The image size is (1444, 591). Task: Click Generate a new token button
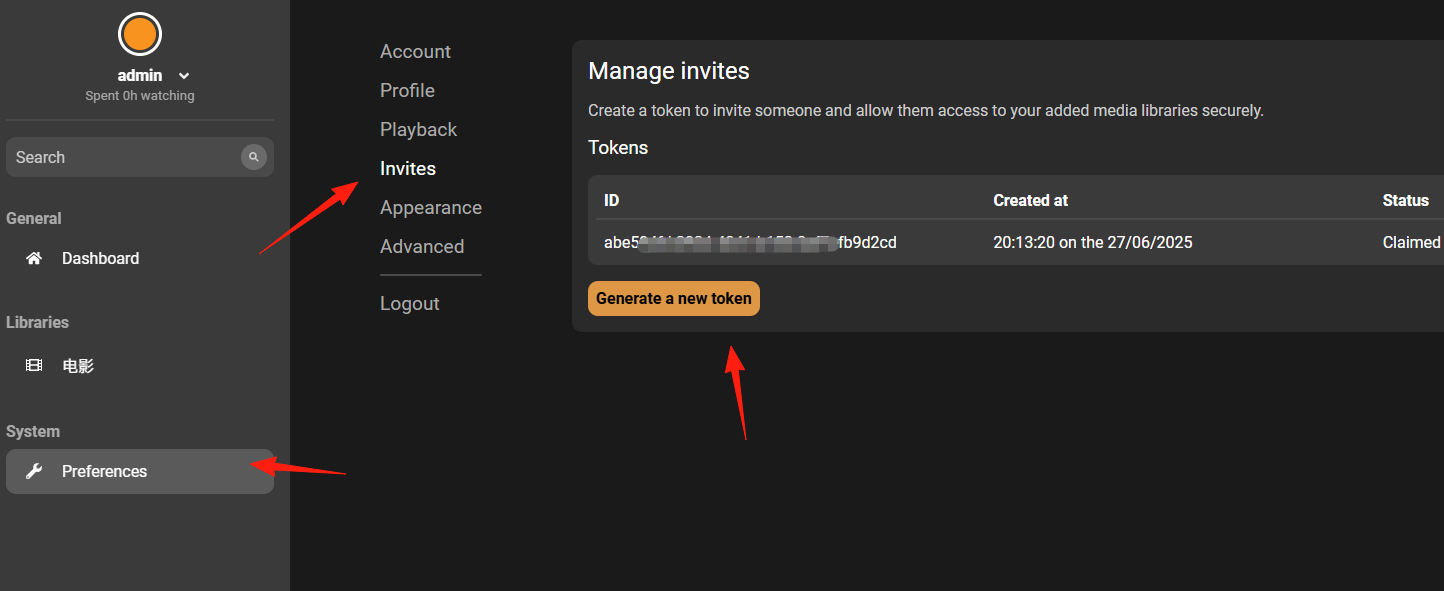coord(674,298)
